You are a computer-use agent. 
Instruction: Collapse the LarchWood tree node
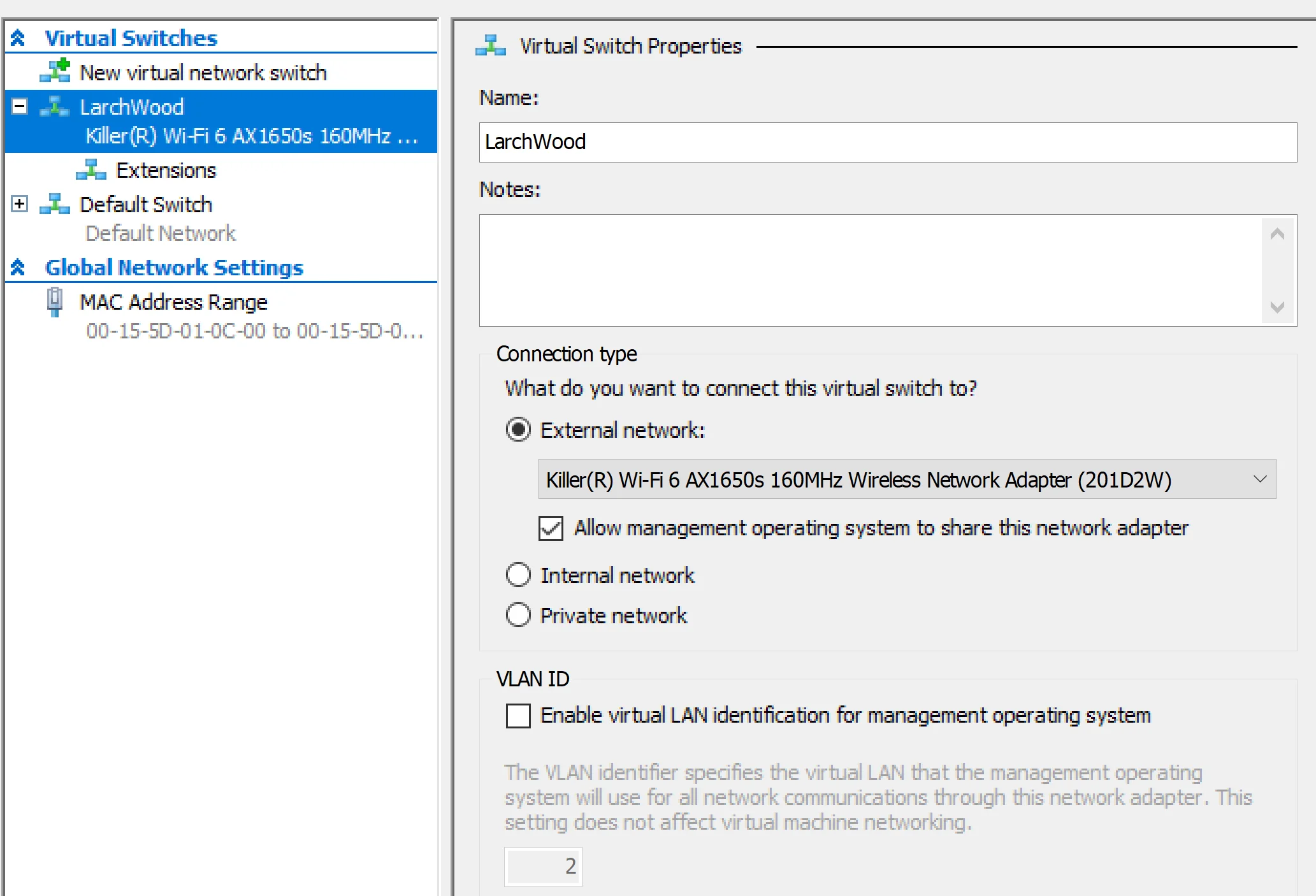(20, 106)
